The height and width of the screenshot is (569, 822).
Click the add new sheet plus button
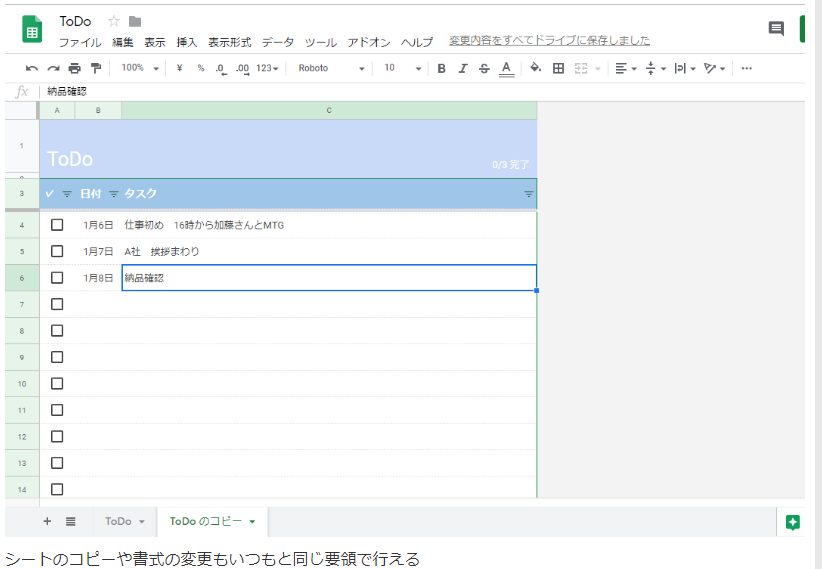[x=47, y=521]
